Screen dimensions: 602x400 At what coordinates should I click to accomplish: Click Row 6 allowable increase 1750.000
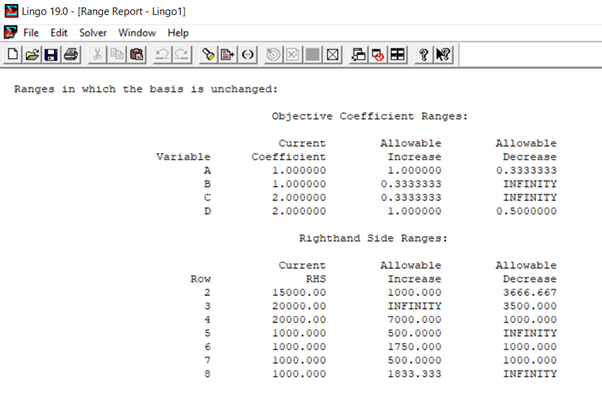[x=415, y=347]
